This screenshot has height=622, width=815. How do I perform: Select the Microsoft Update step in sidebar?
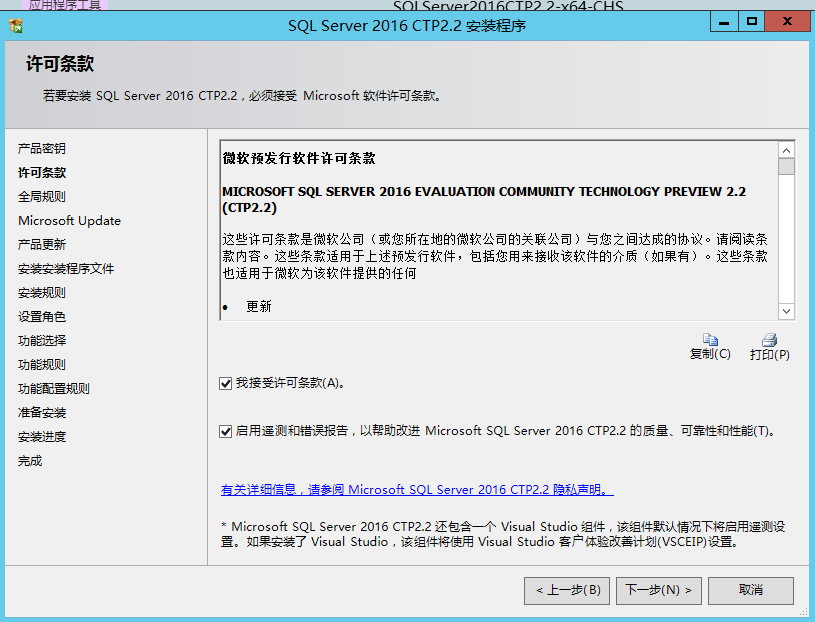(x=69, y=221)
